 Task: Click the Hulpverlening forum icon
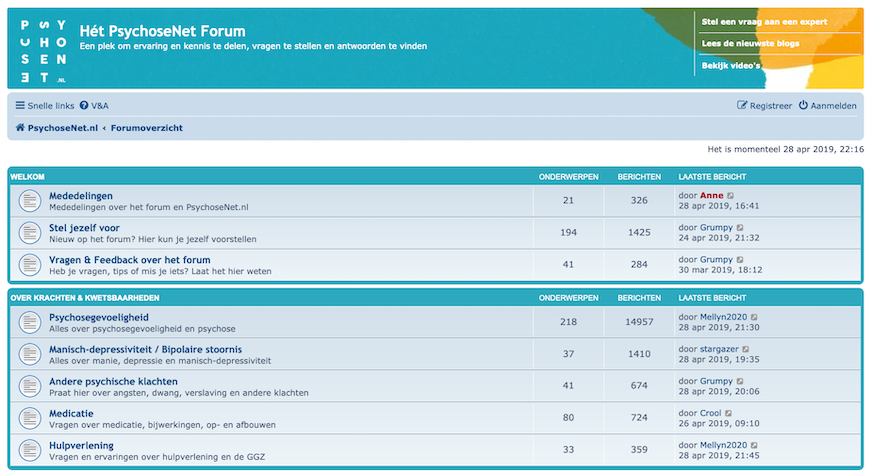coord(30,450)
